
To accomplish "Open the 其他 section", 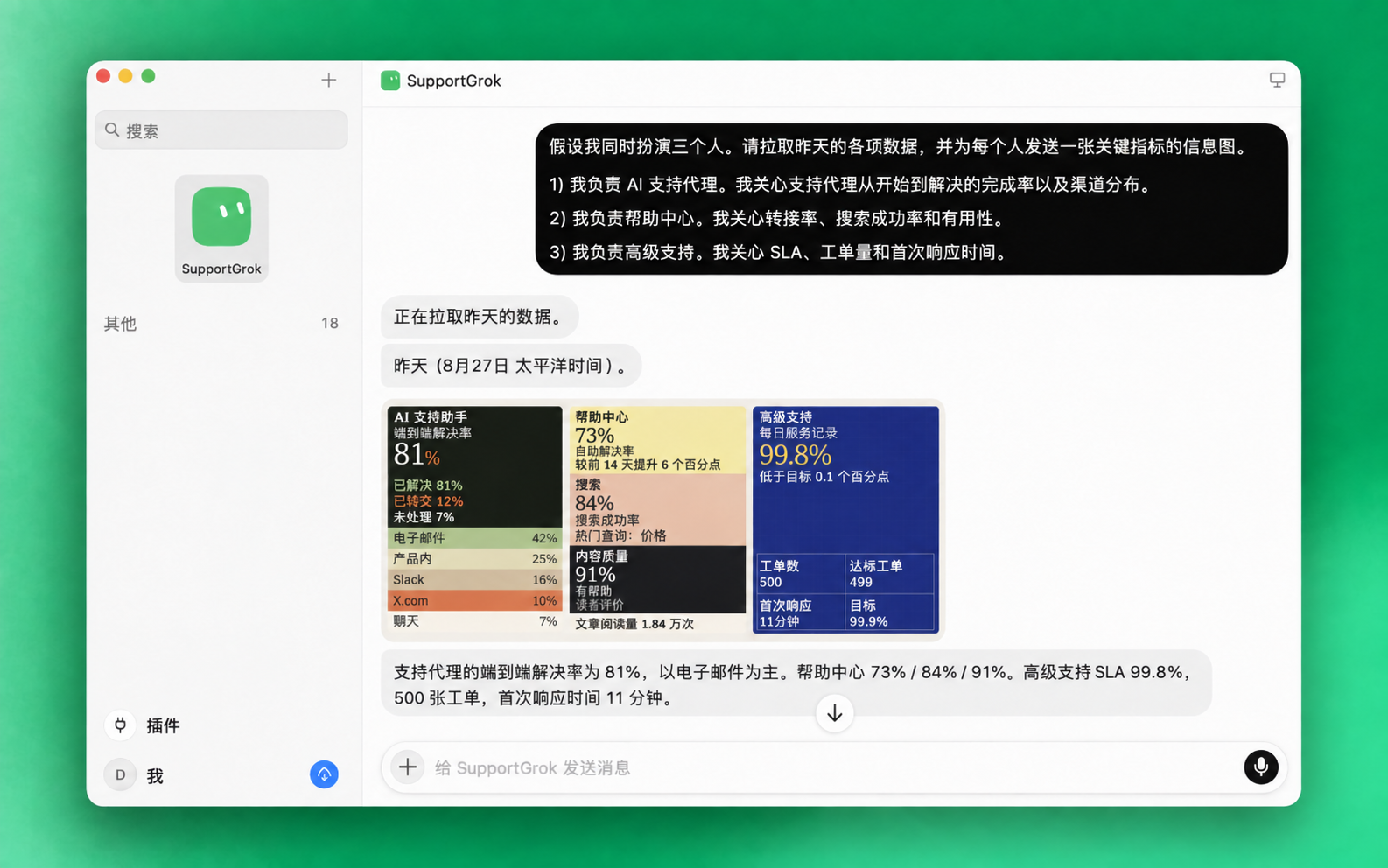I will click(120, 324).
